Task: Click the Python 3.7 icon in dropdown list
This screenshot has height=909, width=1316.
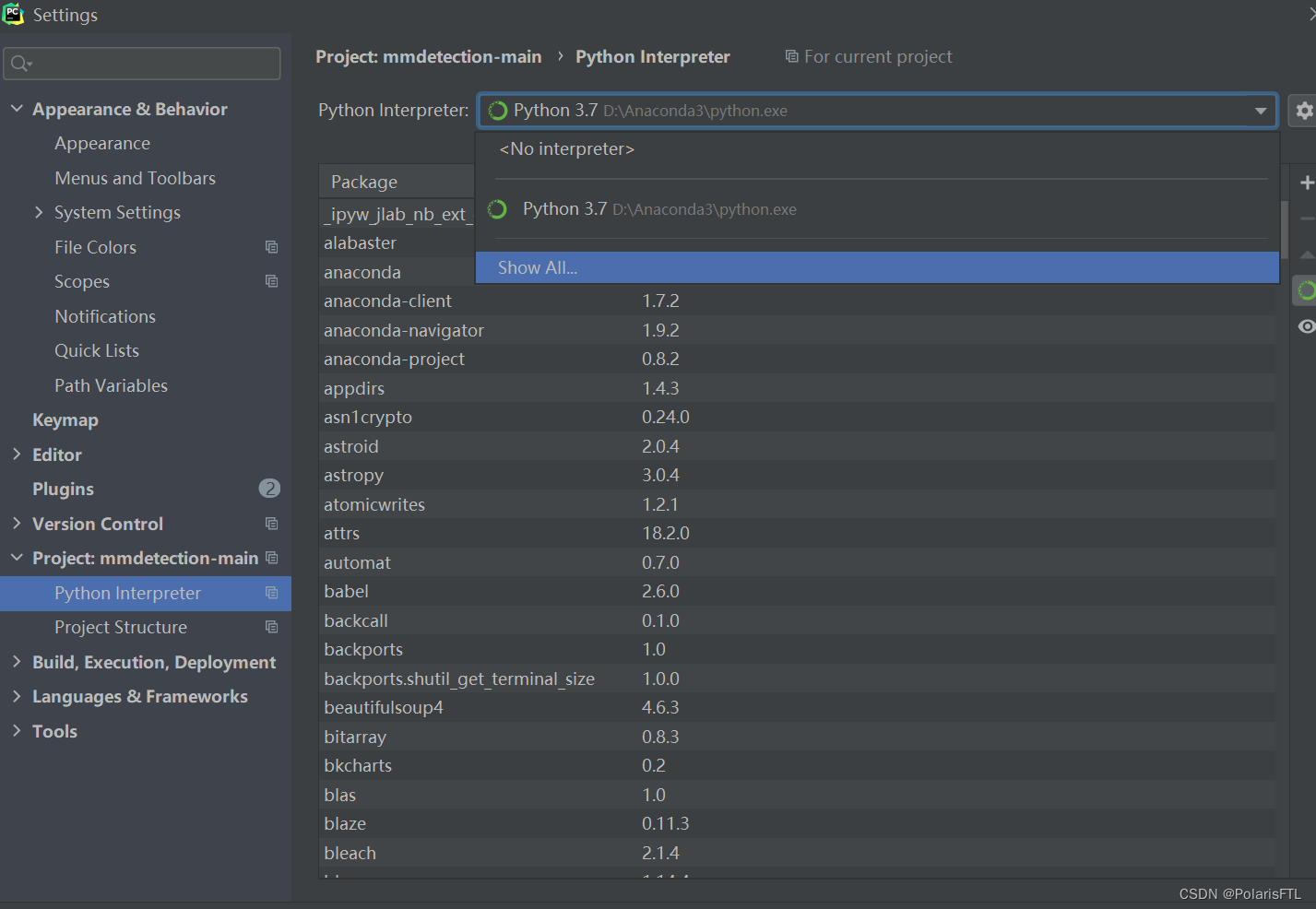Action: click(497, 209)
